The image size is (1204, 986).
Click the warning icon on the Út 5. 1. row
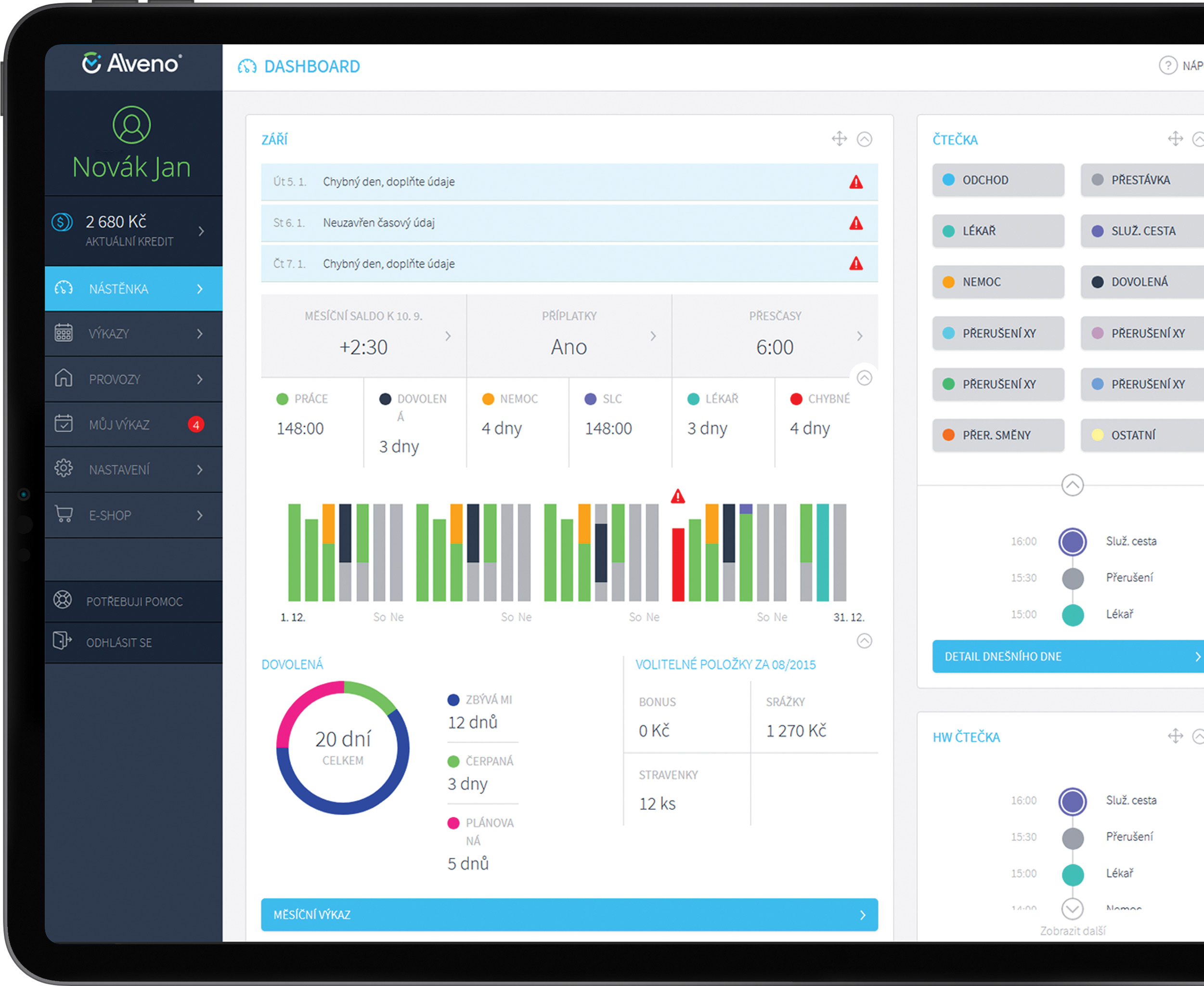point(856,182)
